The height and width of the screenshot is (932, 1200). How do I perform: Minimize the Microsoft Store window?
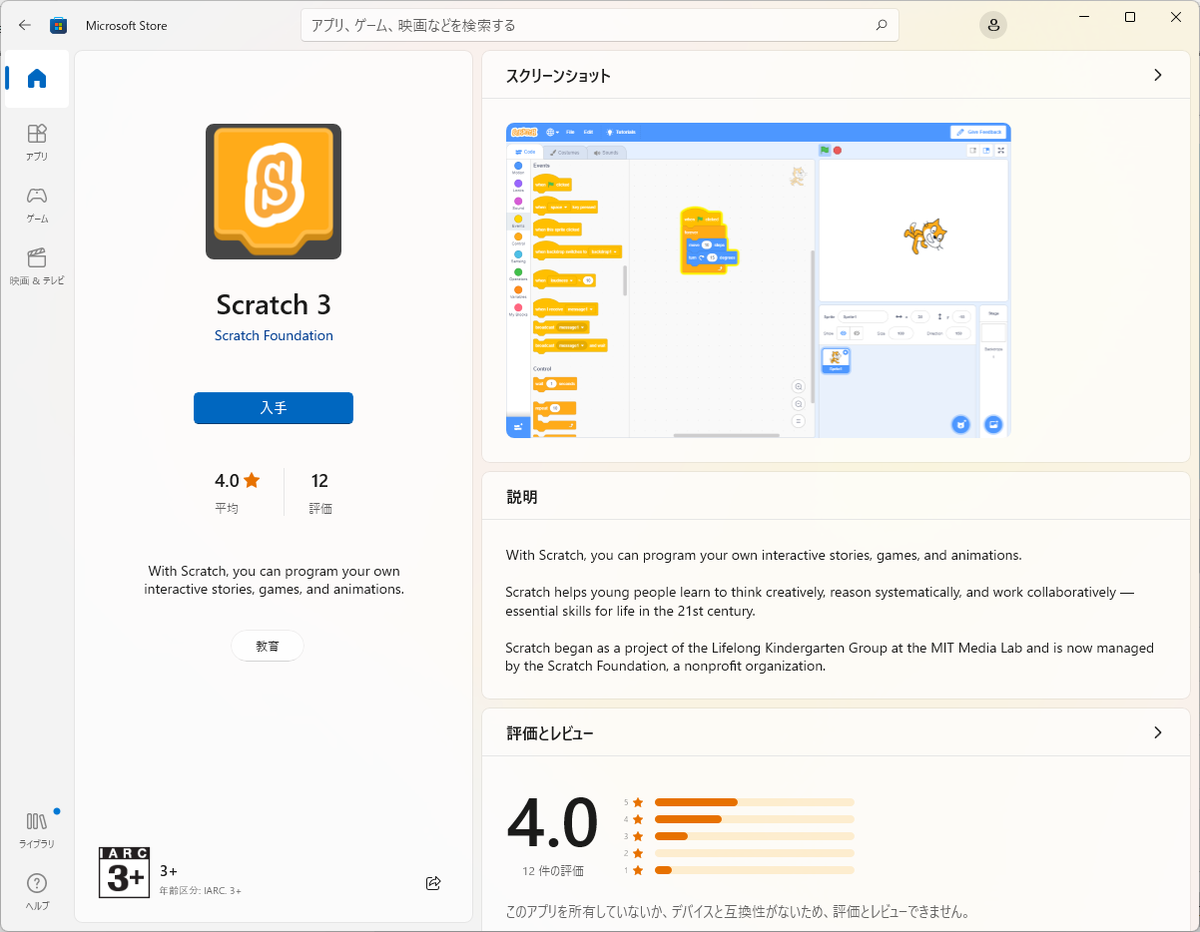(1084, 17)
